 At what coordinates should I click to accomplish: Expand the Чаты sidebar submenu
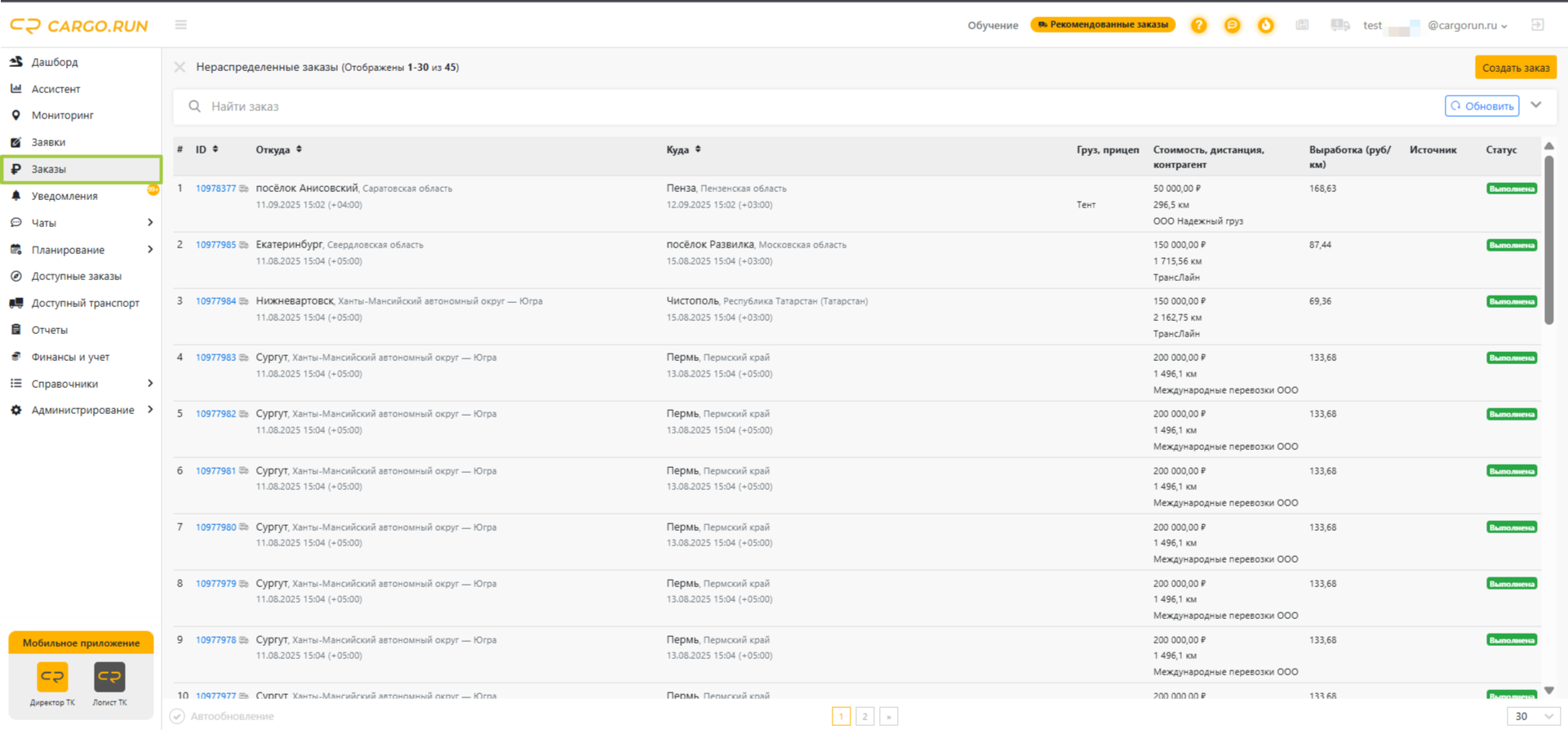pos(150,223)
